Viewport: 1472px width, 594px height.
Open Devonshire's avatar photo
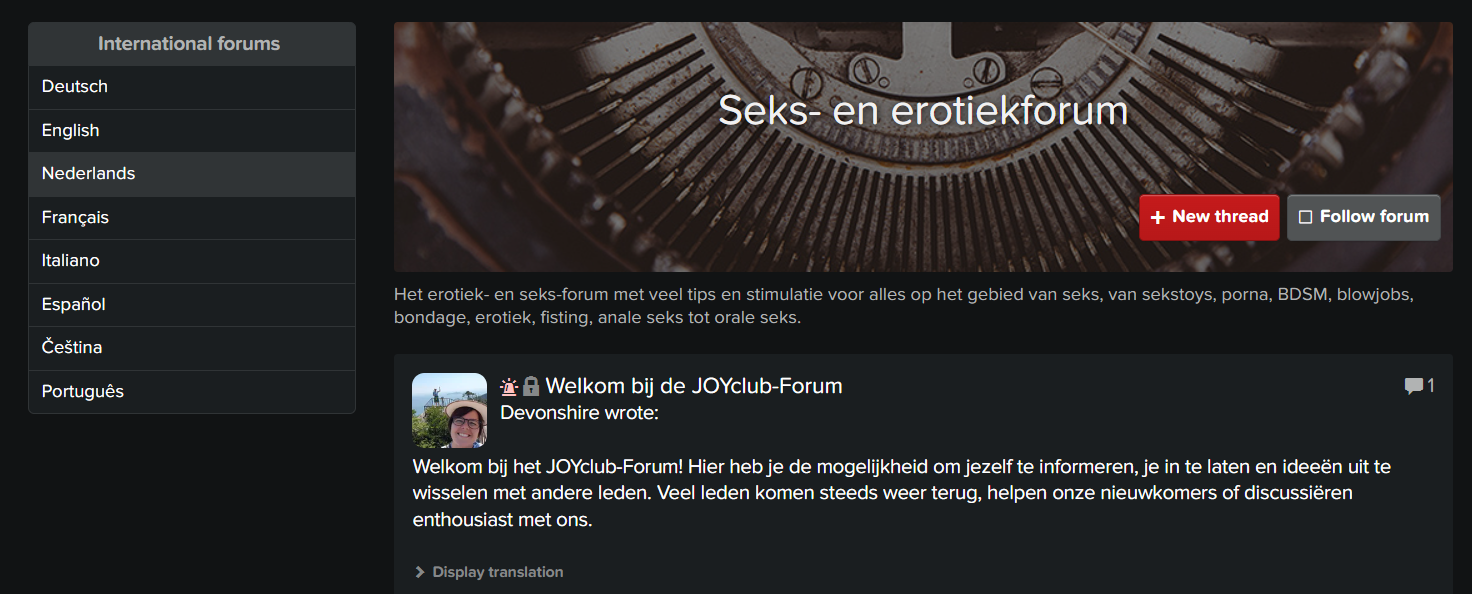449,410
